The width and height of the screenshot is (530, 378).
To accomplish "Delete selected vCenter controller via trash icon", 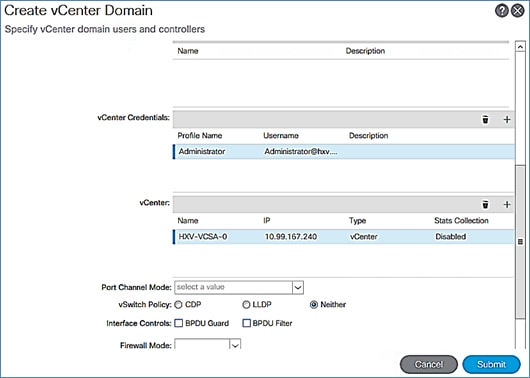I will click(485, 205).
